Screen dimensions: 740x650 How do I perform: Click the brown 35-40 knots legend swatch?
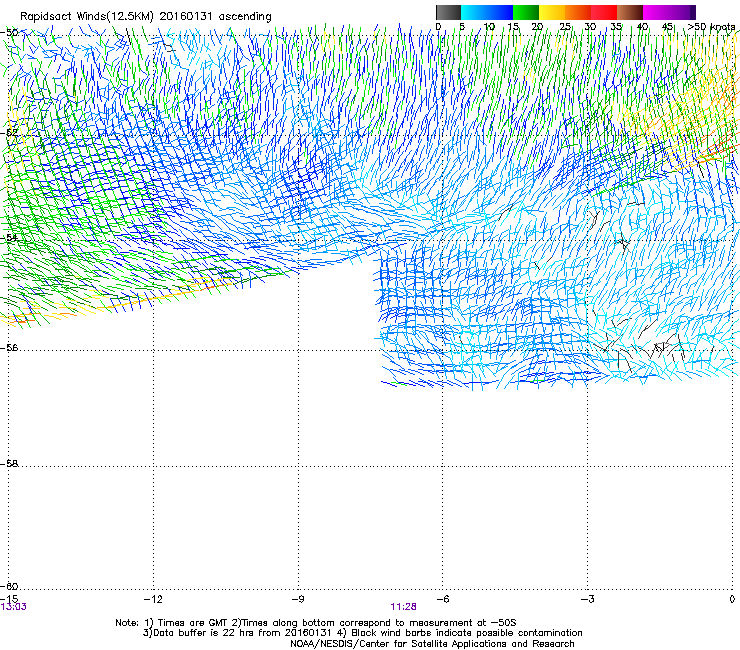[630, 12]
